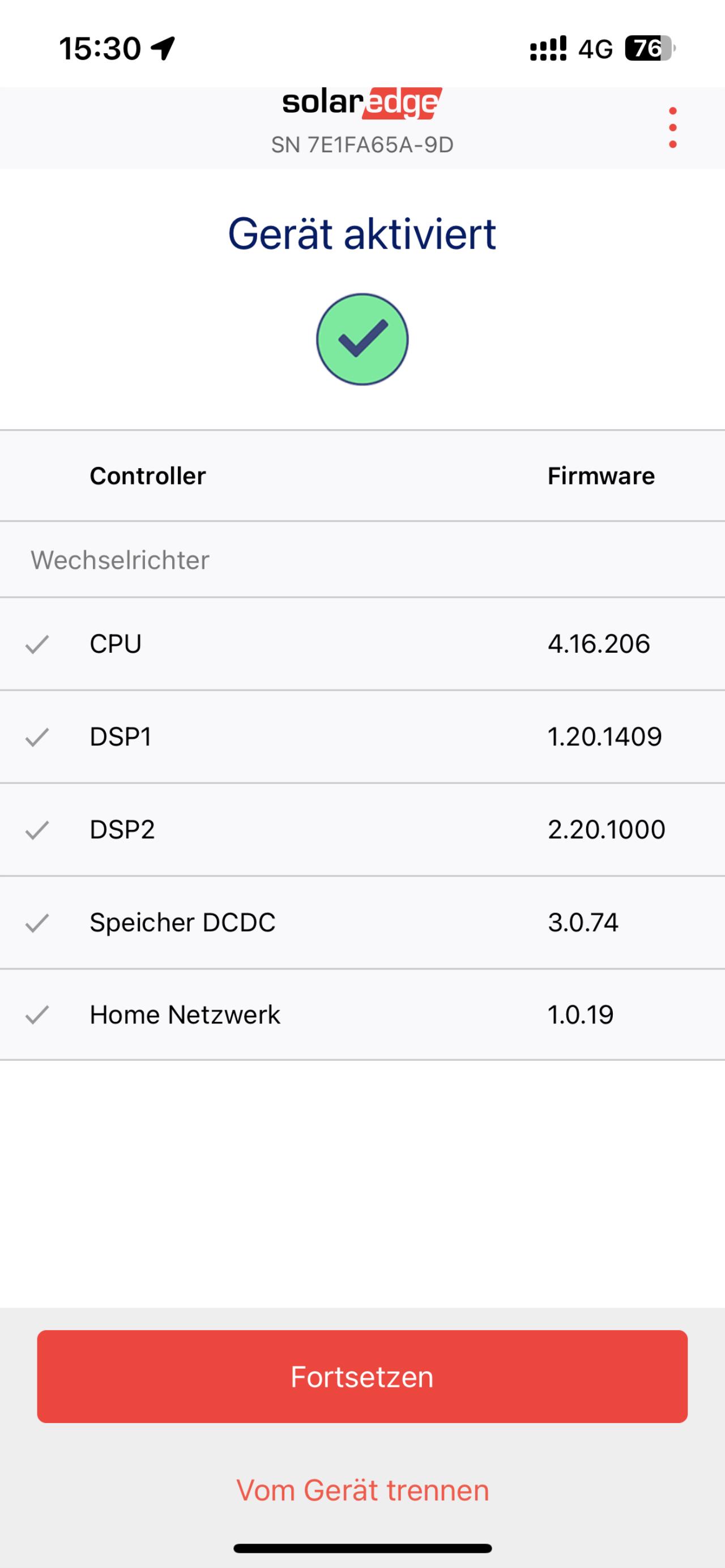Tap the SolarEdge logo in header
Screen dimensions: 725x1568
(x=362, y=104)
